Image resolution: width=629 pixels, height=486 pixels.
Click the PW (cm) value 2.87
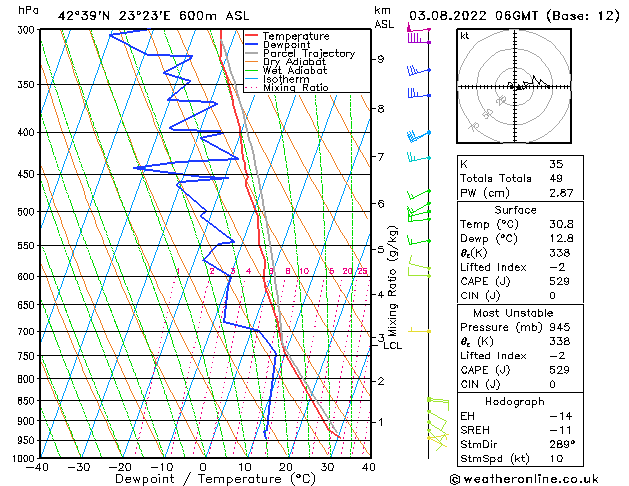tap(561, 193)
